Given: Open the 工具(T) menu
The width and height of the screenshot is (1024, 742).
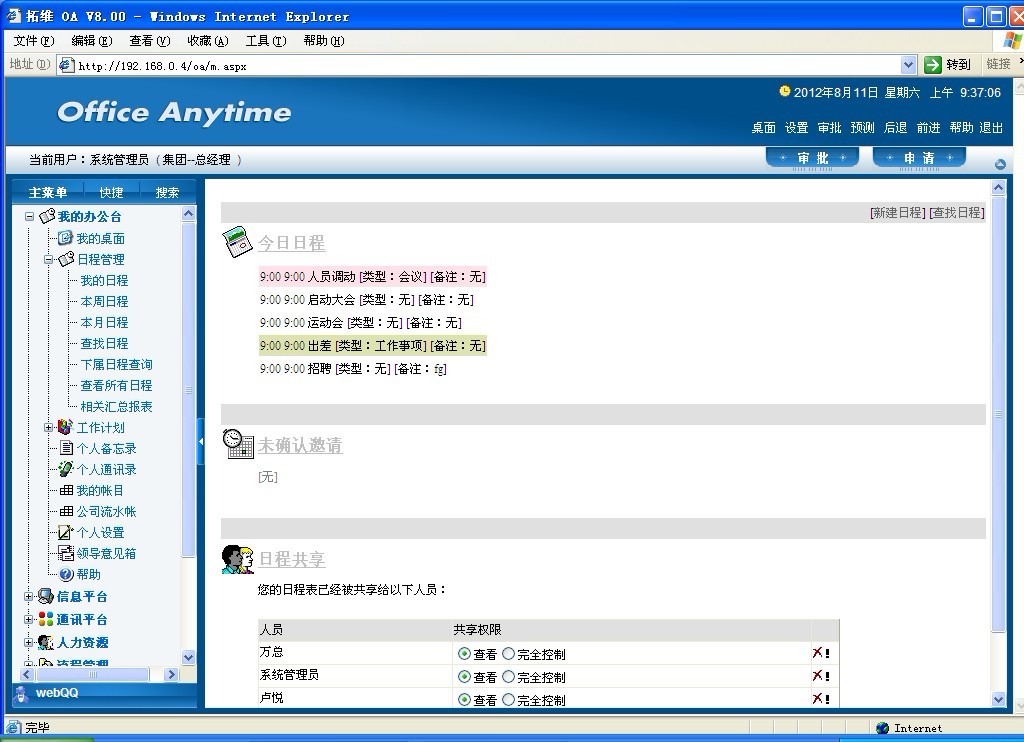Looking at the screenshot, I should point(265,41).
